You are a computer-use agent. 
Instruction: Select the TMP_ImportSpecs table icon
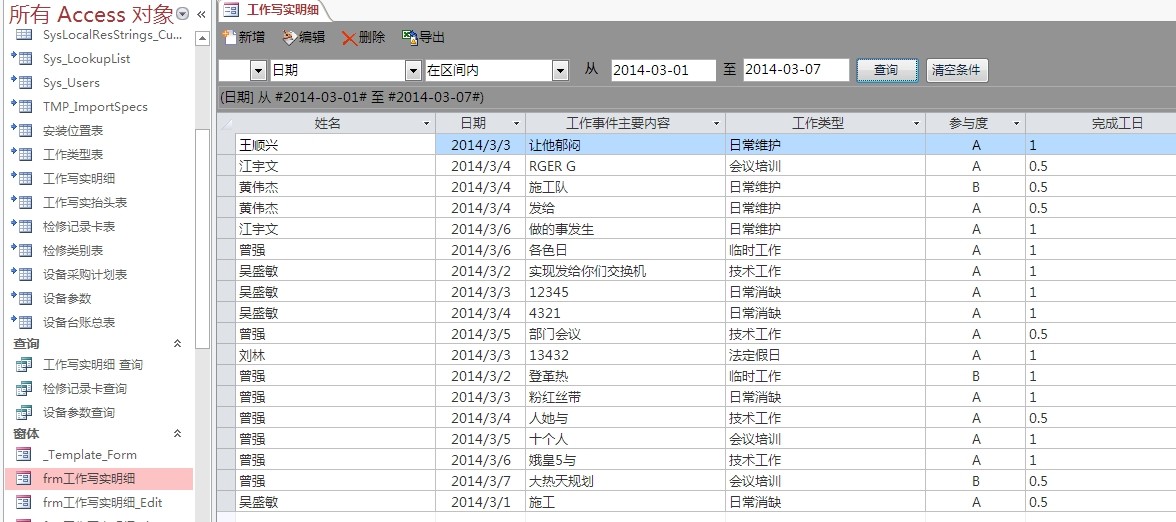(23, 106)
